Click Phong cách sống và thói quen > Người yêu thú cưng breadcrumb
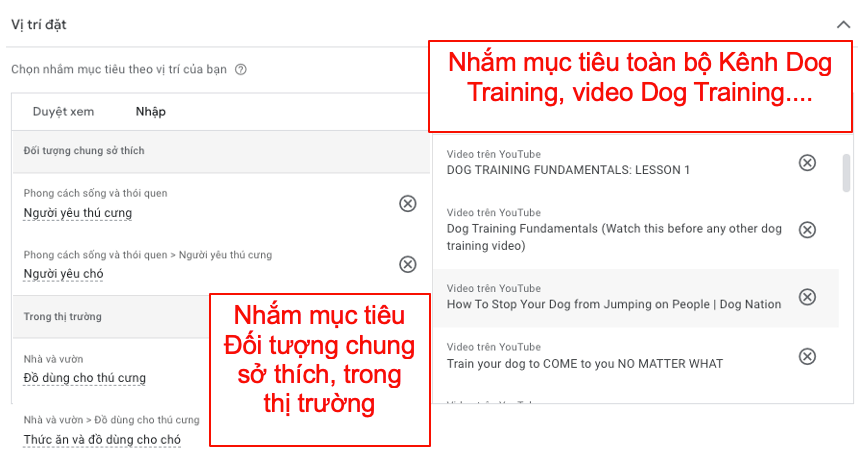The width and height of the screenshot is (865, 459). 148,255
